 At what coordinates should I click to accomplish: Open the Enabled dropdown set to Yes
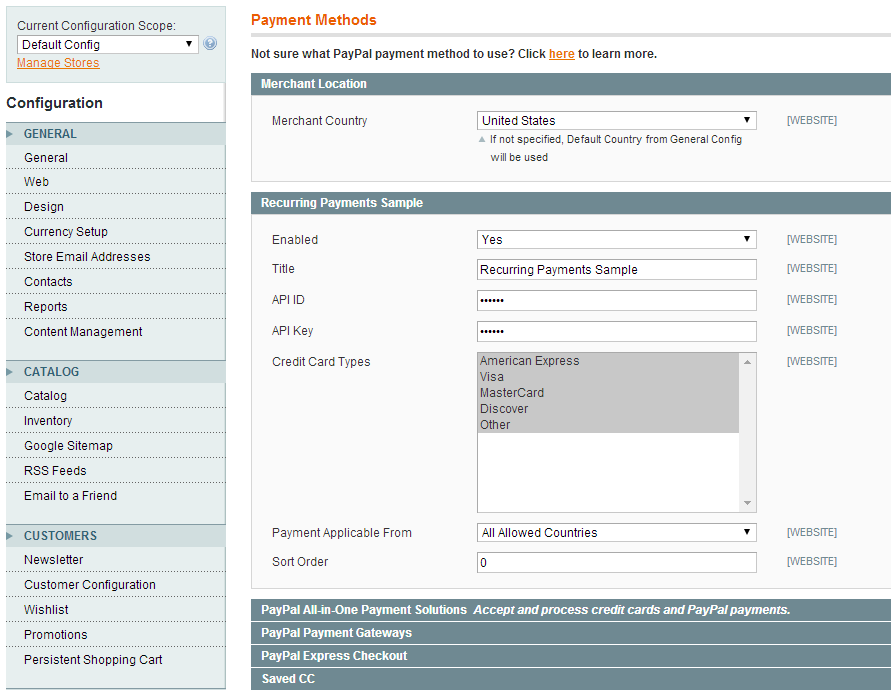617,239
